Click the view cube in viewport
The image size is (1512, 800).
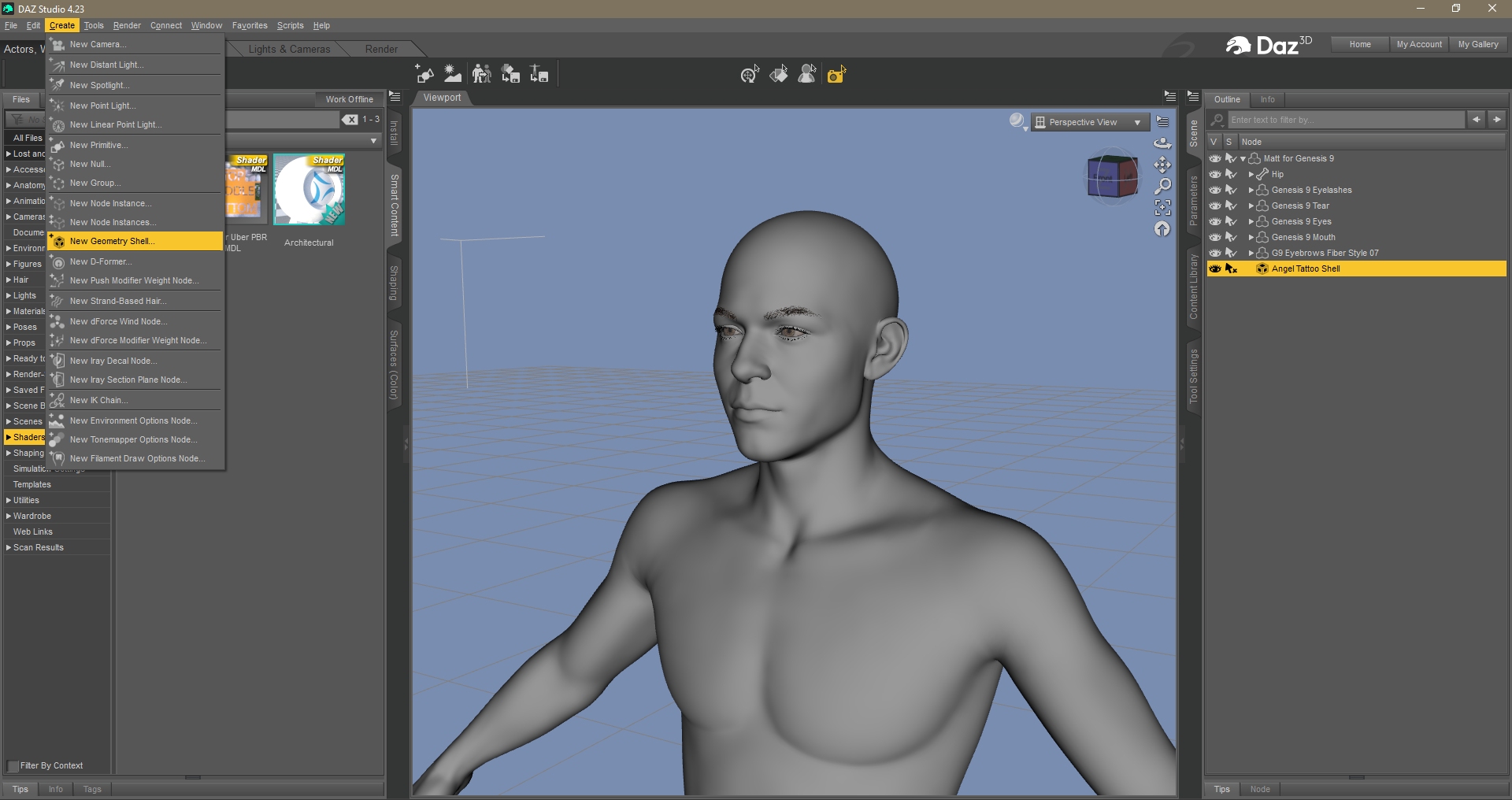coord(1112,177)
